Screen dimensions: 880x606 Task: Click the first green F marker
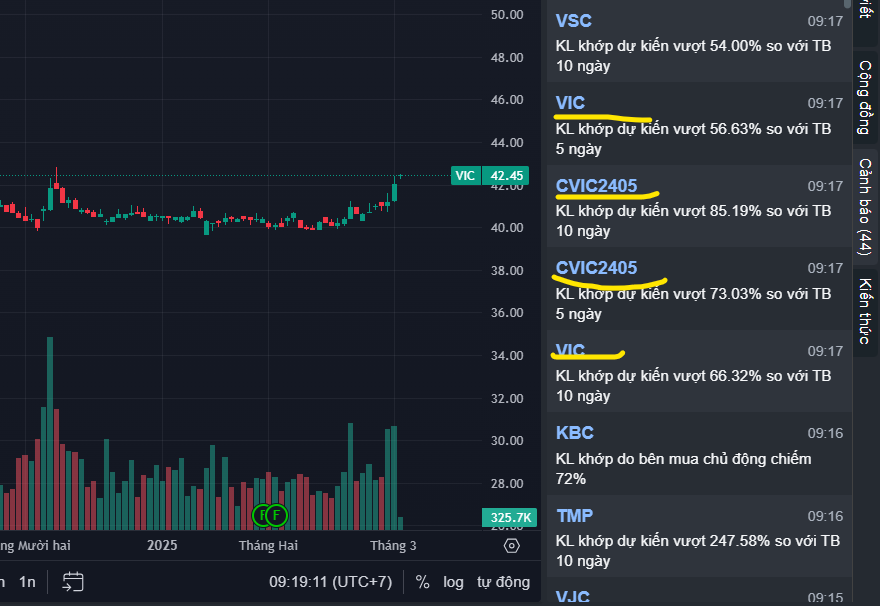click(262, 515)
